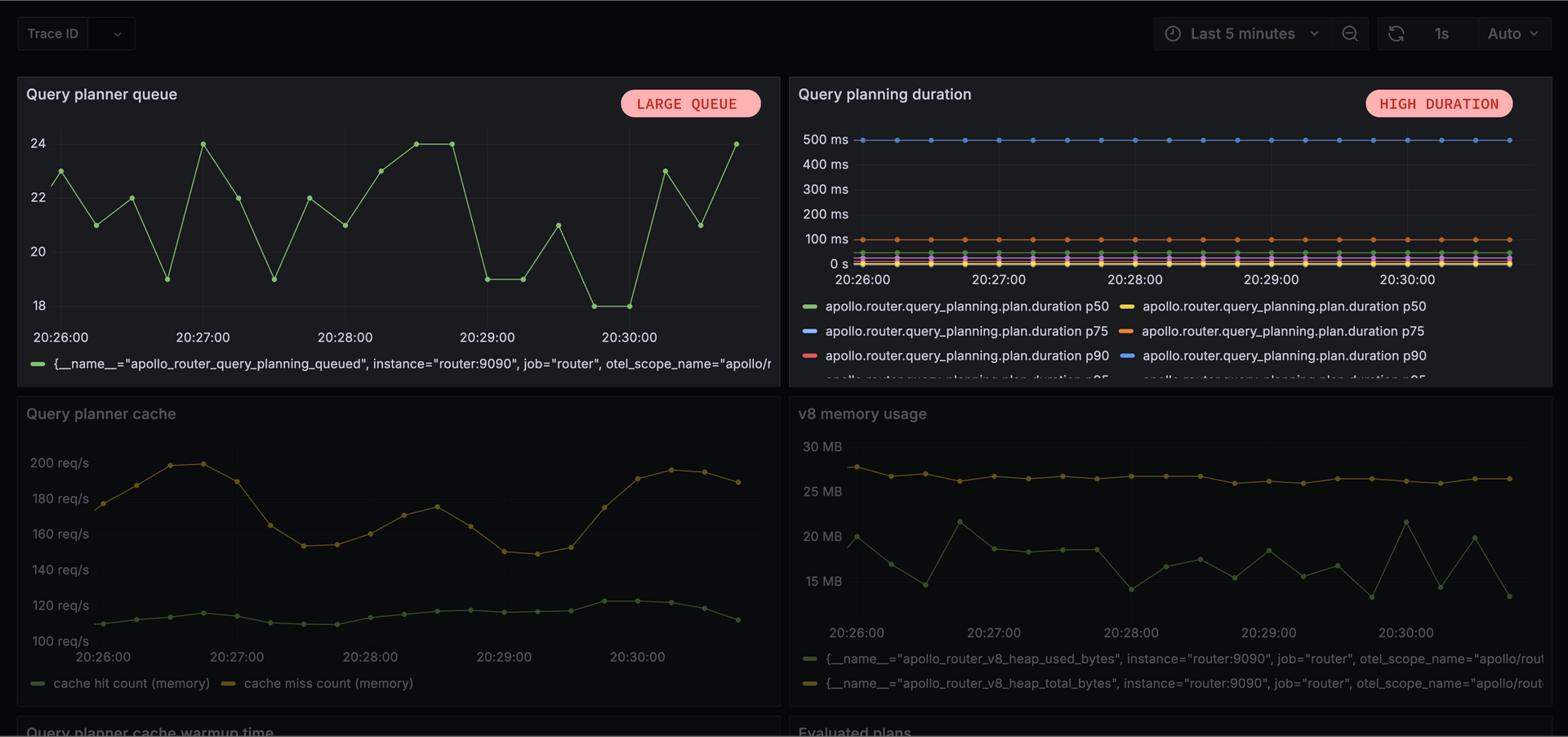Screen dimensions: 1568x737
Task: Click the LARGE QUEUE alert badge
Action: pos(690,104)
